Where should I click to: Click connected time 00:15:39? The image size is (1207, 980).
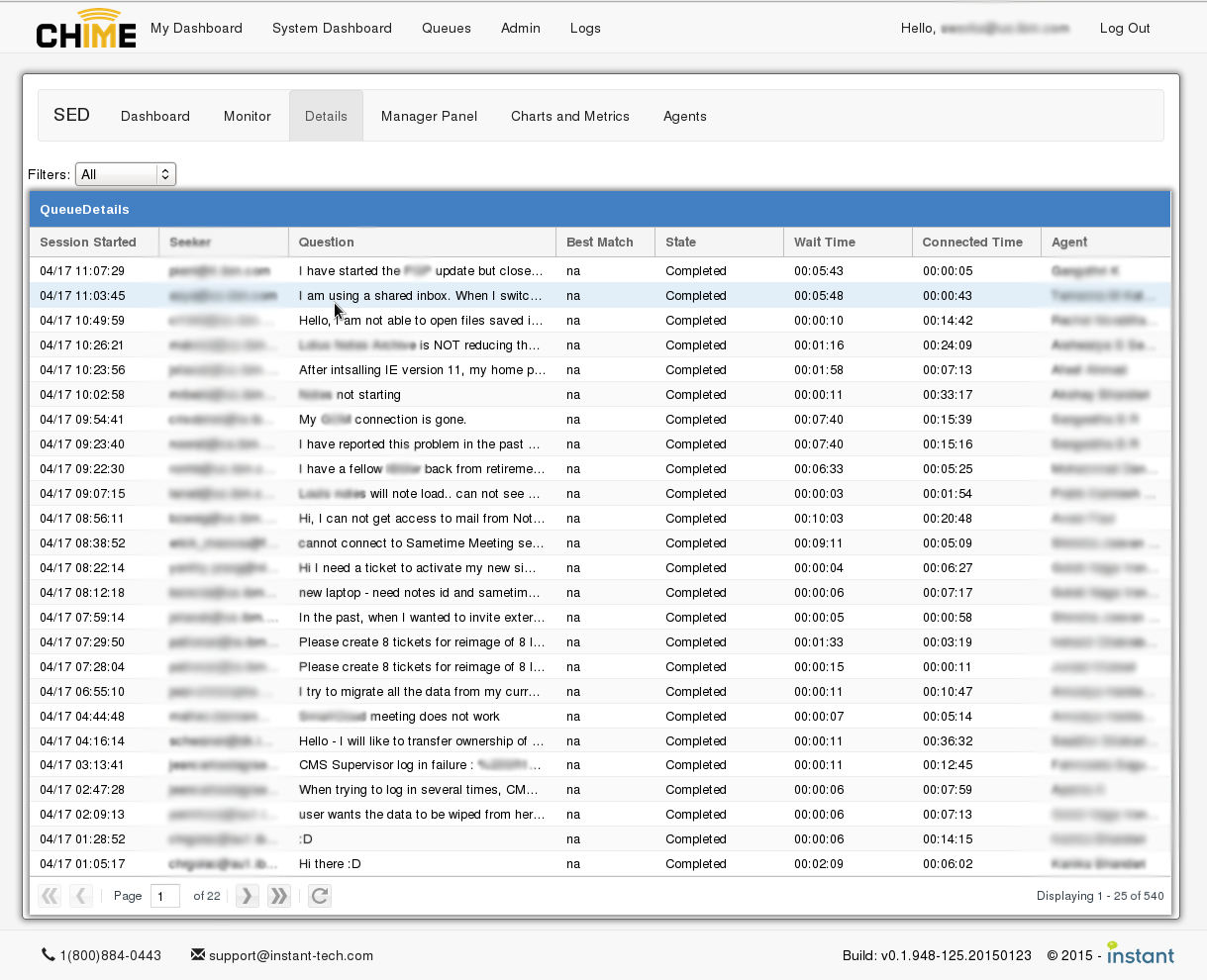[948, 420]
